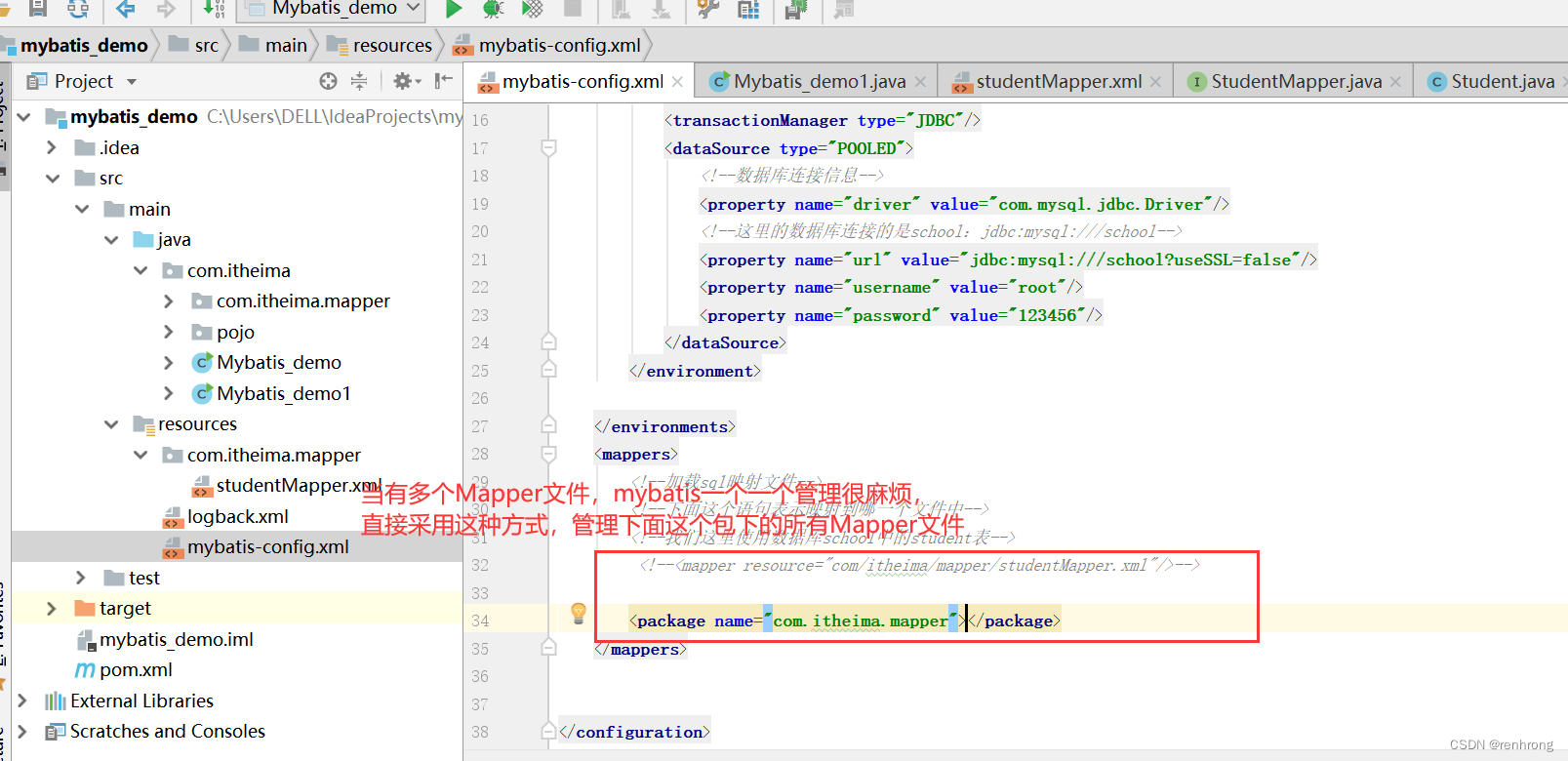
Task: Open Settings with the wrench icon
Action: coord(707,9)
